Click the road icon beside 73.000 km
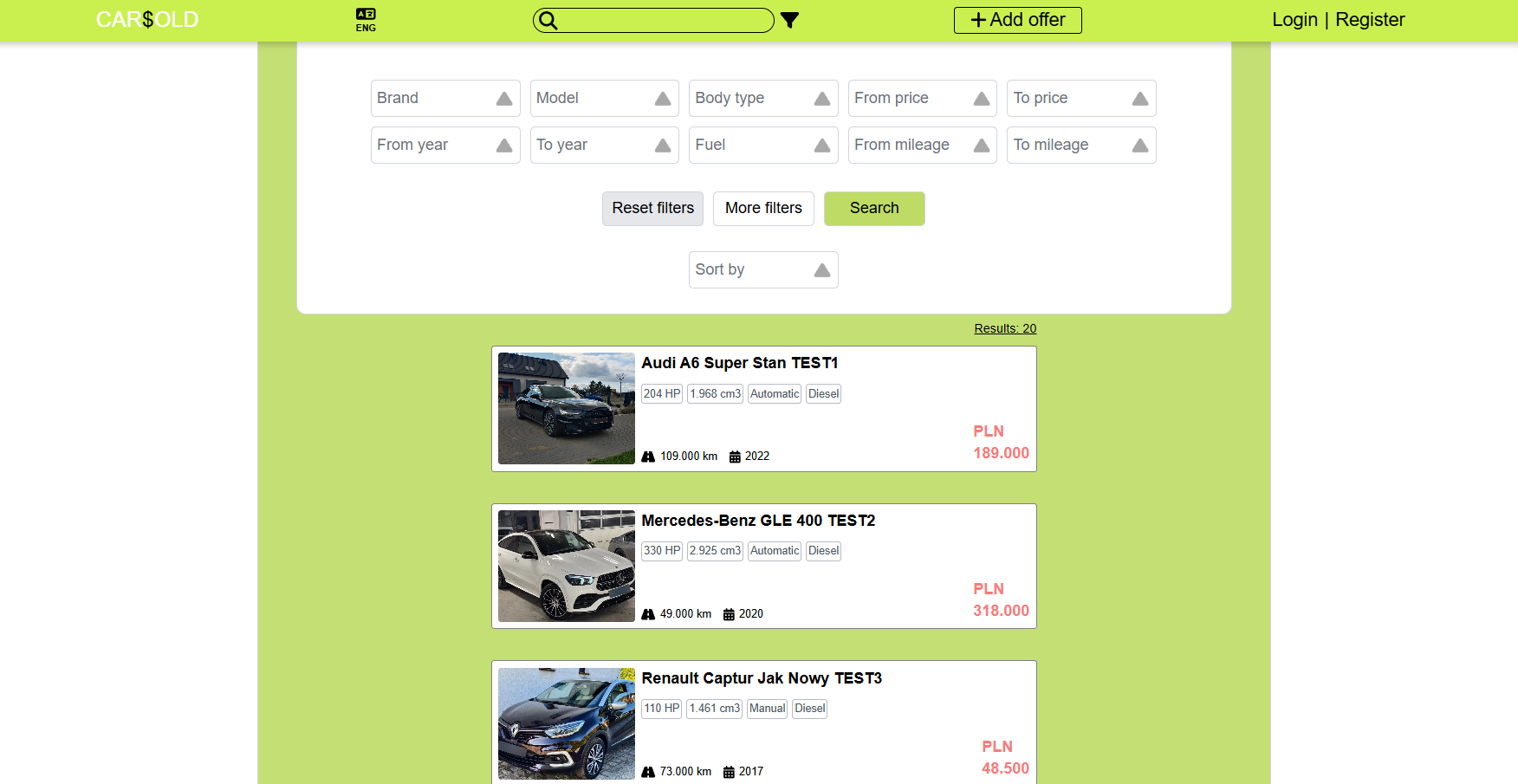The height and width of the screenshot is (784, 1518). click(x=648, y=772)
